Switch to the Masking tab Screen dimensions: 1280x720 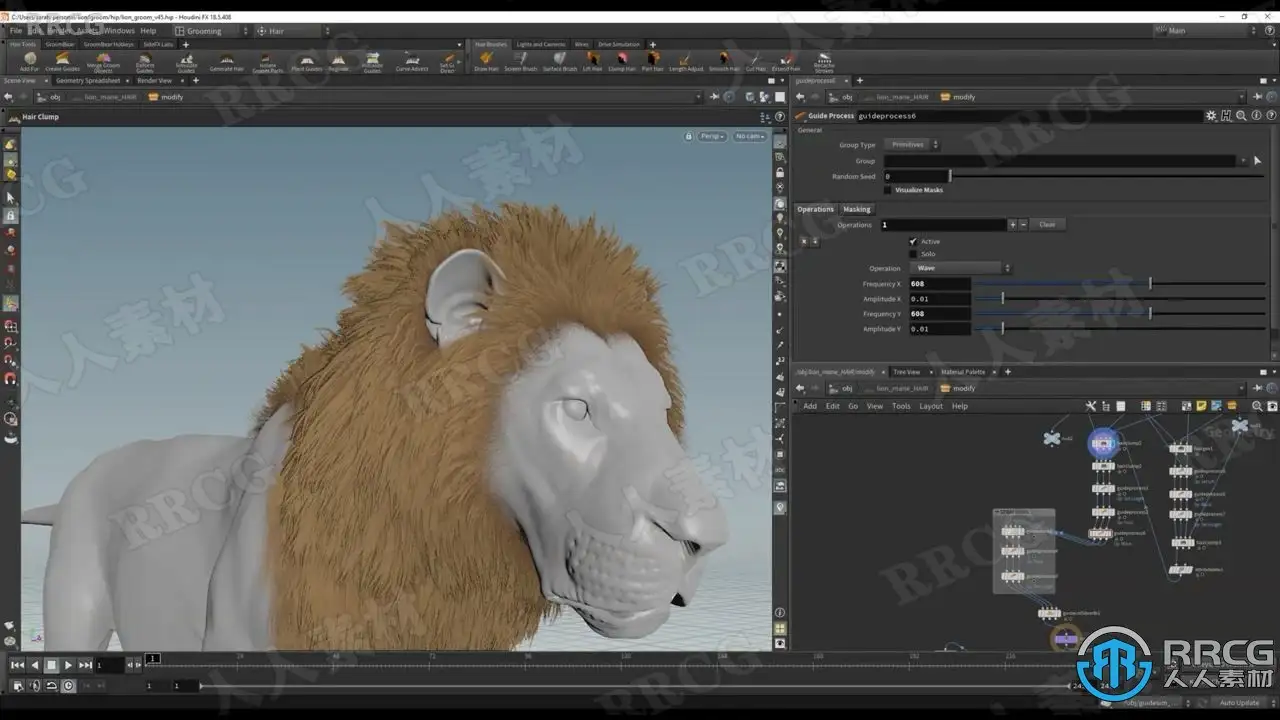[x=856, y=210]
